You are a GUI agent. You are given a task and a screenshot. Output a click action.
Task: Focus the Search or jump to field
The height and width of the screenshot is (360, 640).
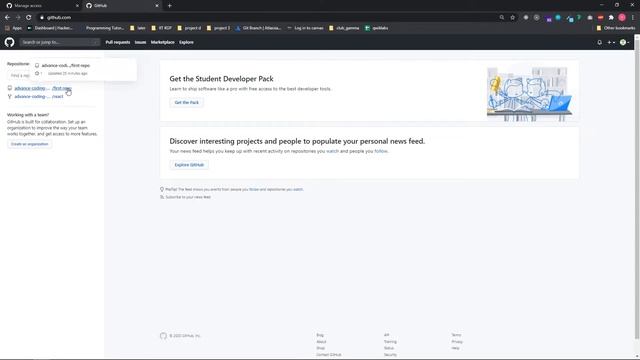tap(60, 42)
